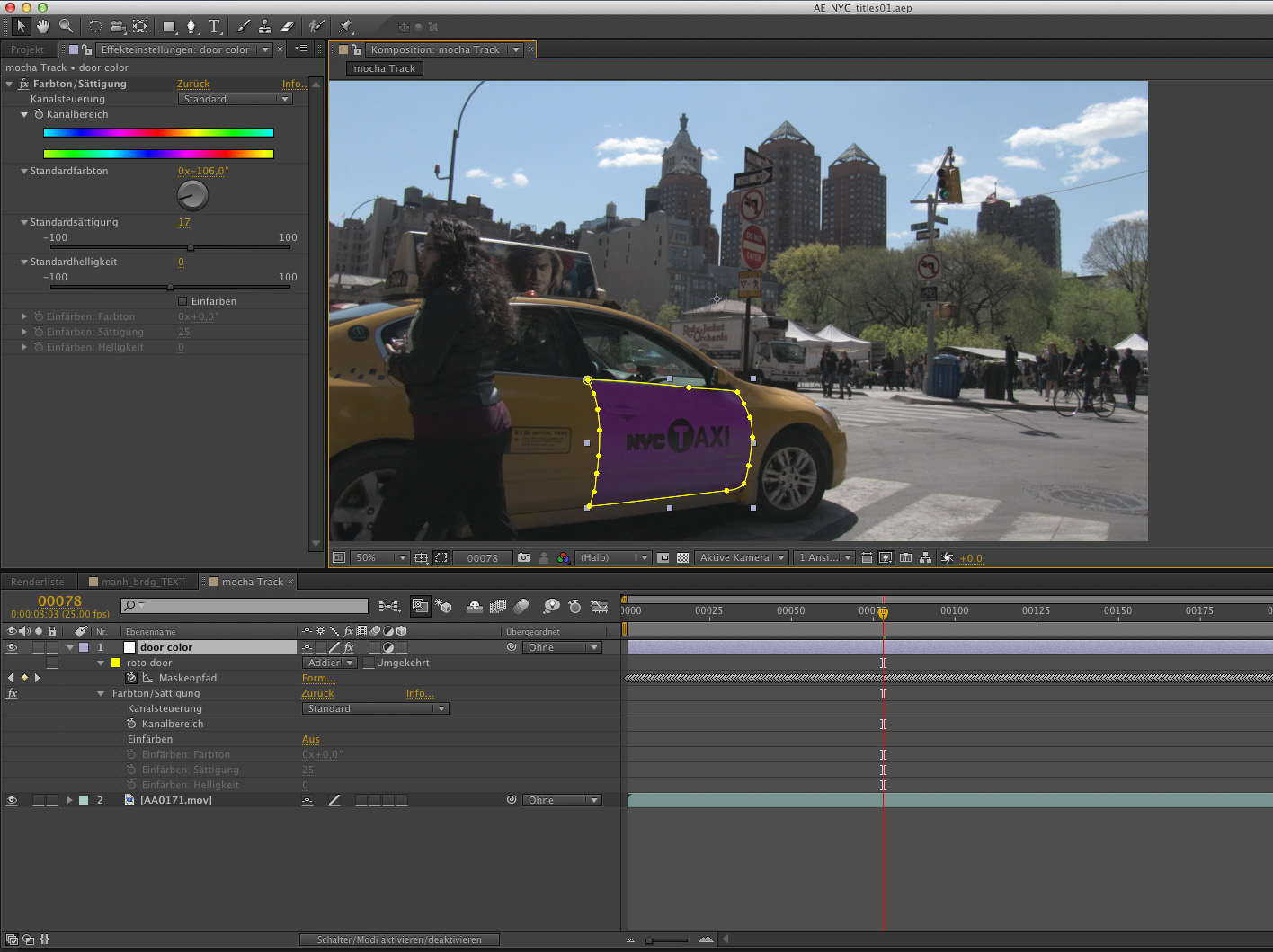The image size is (1273, 952).
Task: Click the Standardsättigung slider handle
Action: (x=190, y=247)
